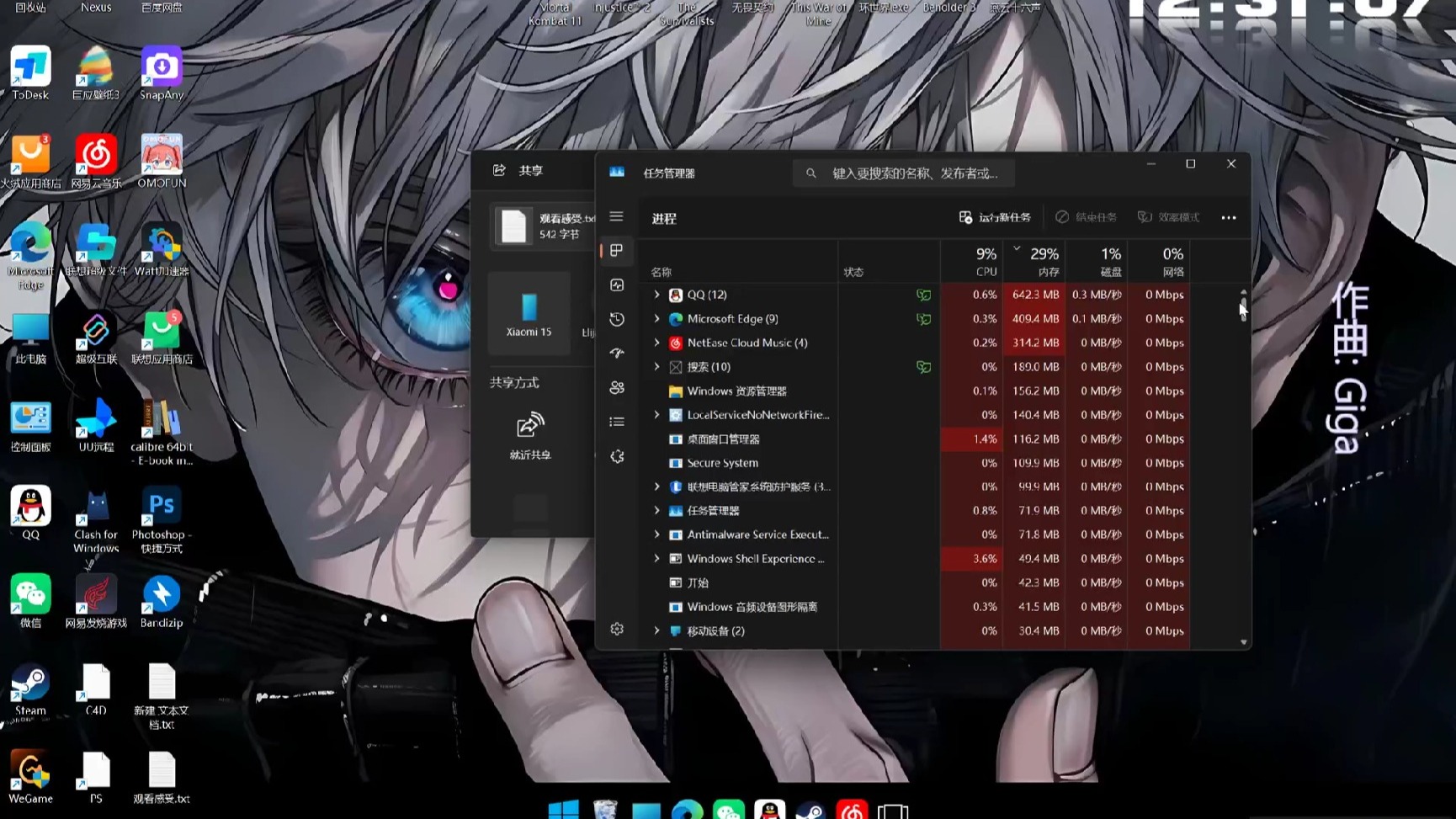This screenshot has width=1456, height=819.
Task: Open the Steam desktop shortcut
Action: point(30,690)
